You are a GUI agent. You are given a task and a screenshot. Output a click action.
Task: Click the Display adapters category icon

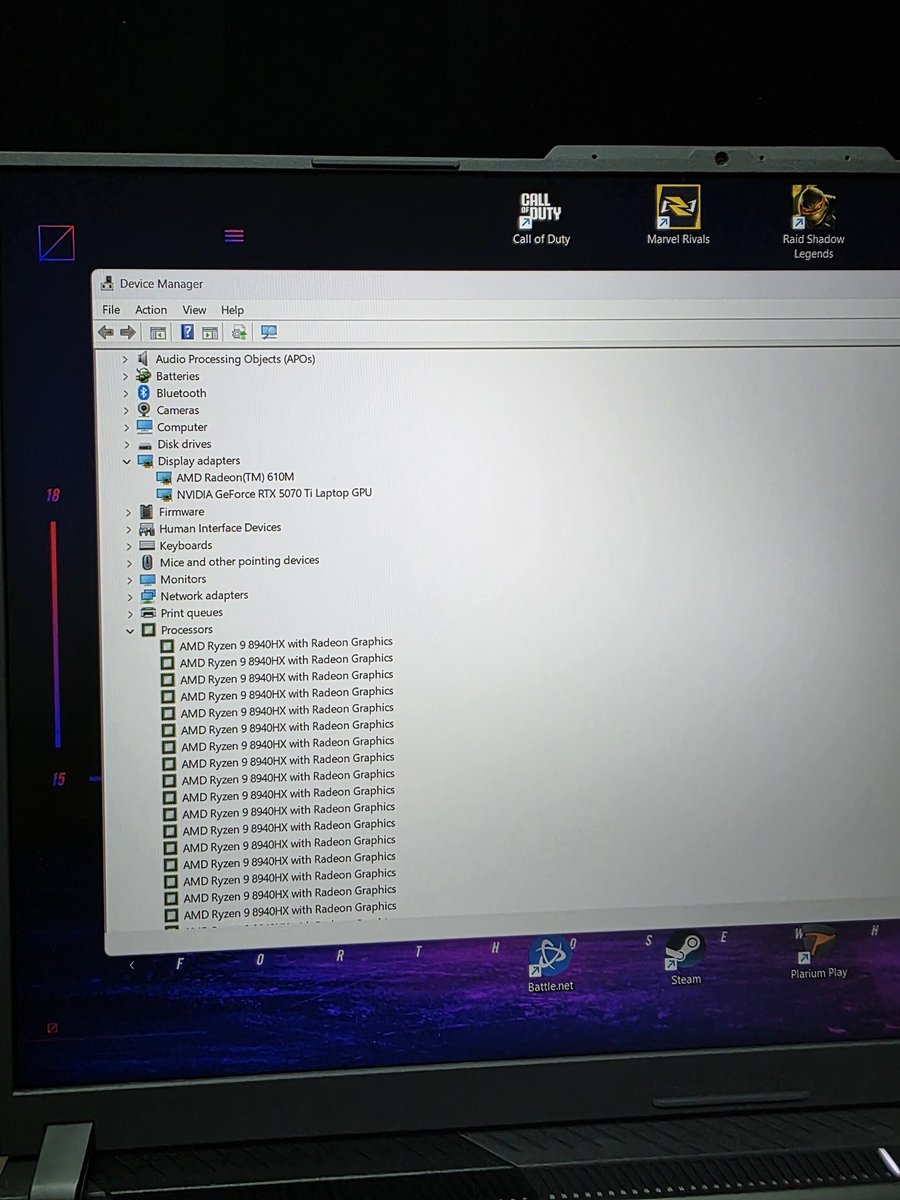pos(146,461)
